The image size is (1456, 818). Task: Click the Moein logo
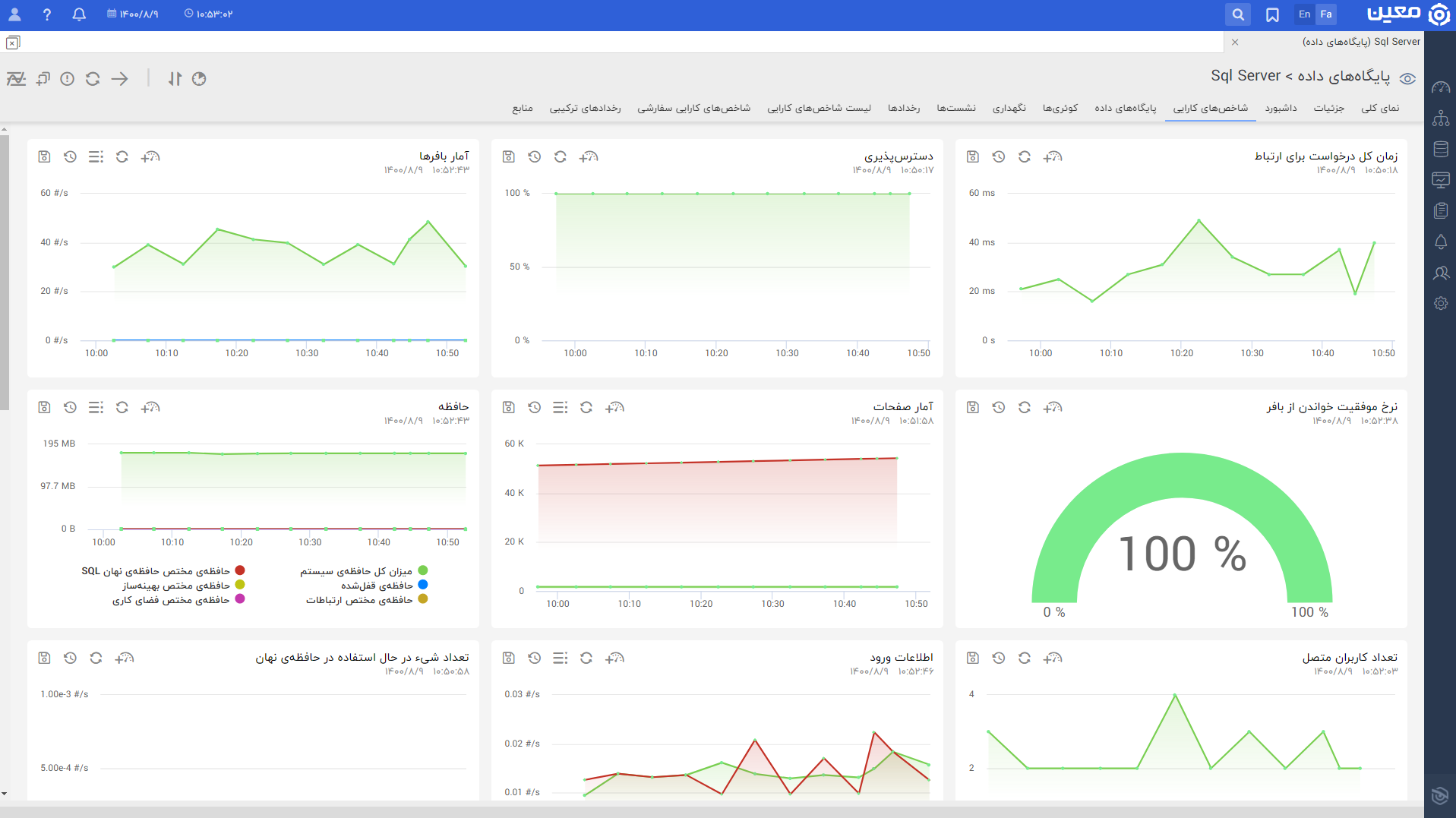pyautogui.click(x=1407, y=14)
